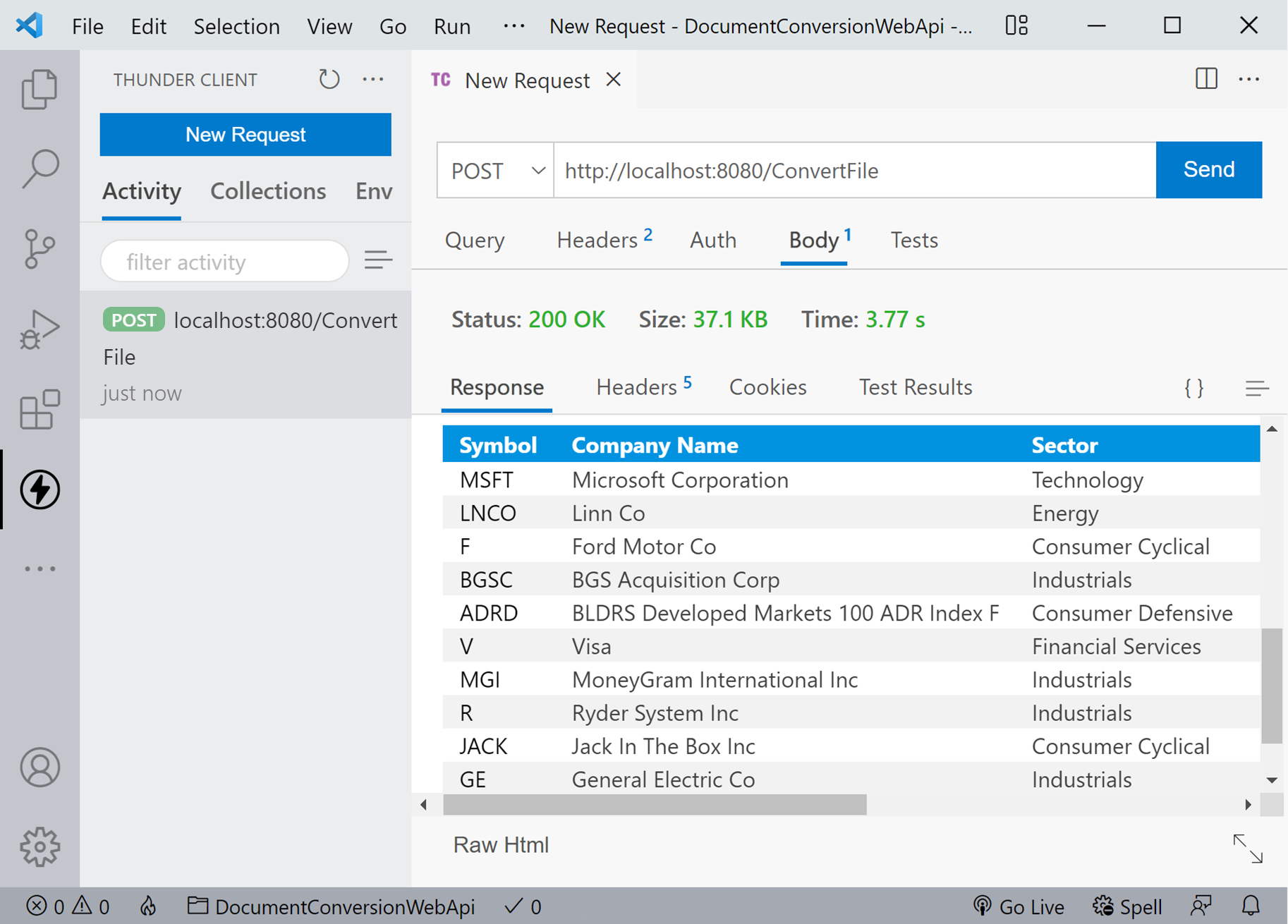The height and width of the screenshot is (924, 1288).
Task: Switch to the Collections tab
Action: pos(268,191)
